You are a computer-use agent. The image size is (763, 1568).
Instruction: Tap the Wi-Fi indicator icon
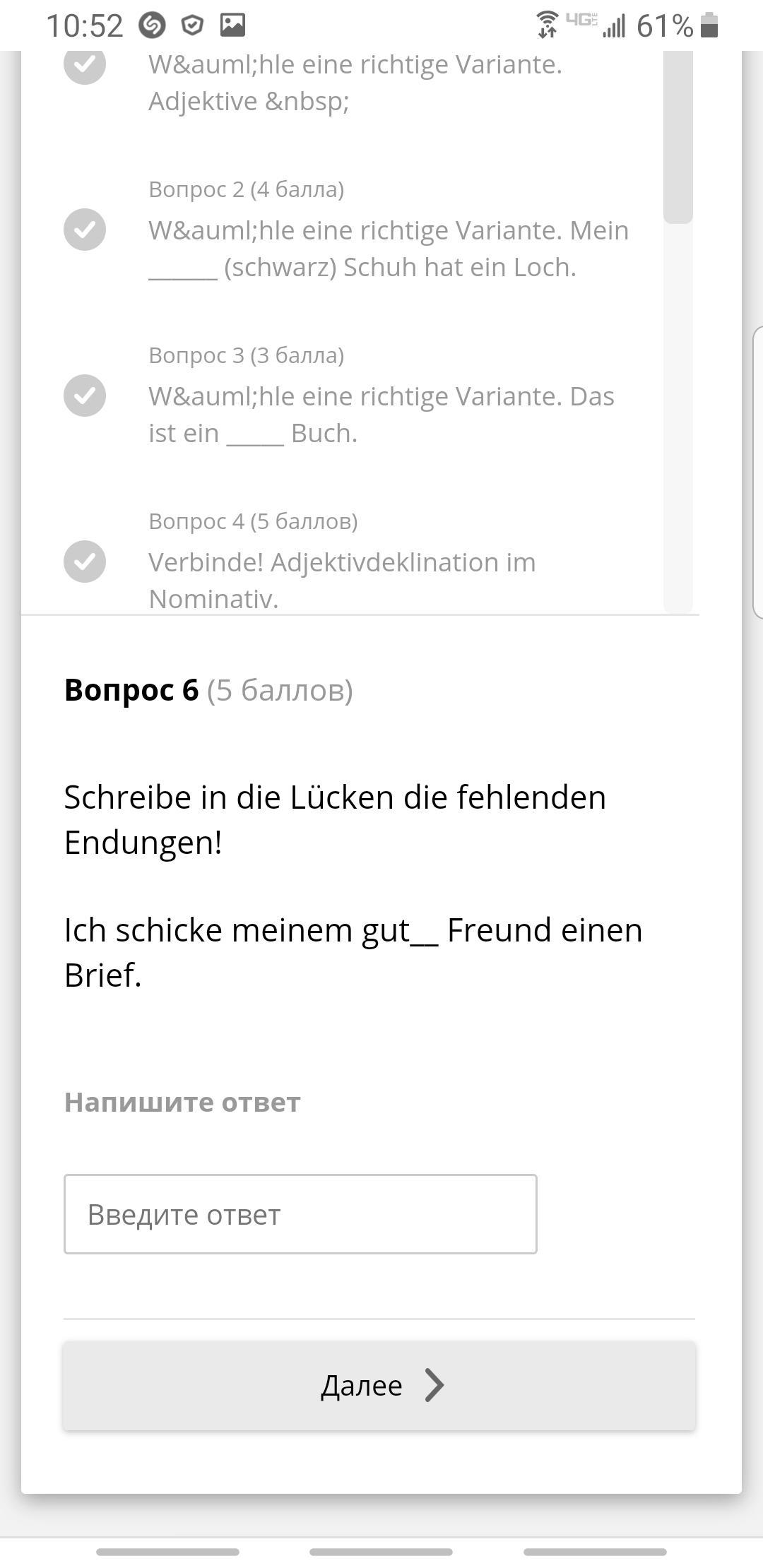[x=547, y=25]
